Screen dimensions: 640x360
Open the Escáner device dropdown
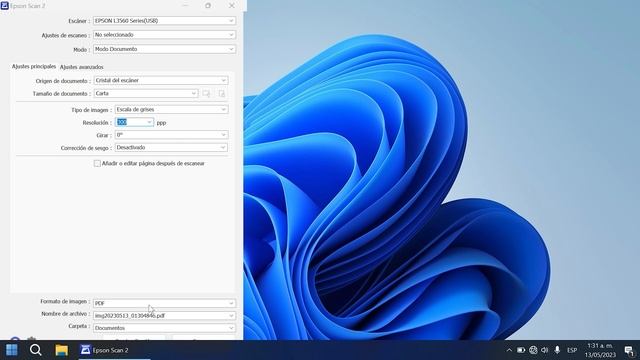tap(164, 21)
